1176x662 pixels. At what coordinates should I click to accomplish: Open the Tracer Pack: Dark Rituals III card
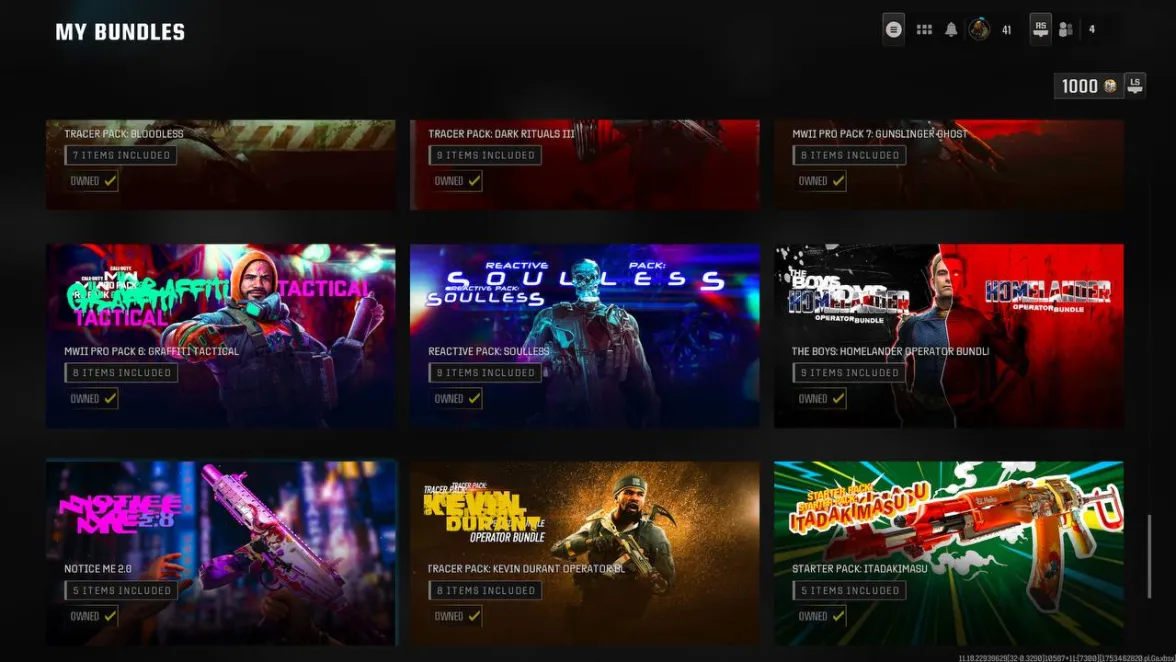pyautogui.click(x=584, y=164)
